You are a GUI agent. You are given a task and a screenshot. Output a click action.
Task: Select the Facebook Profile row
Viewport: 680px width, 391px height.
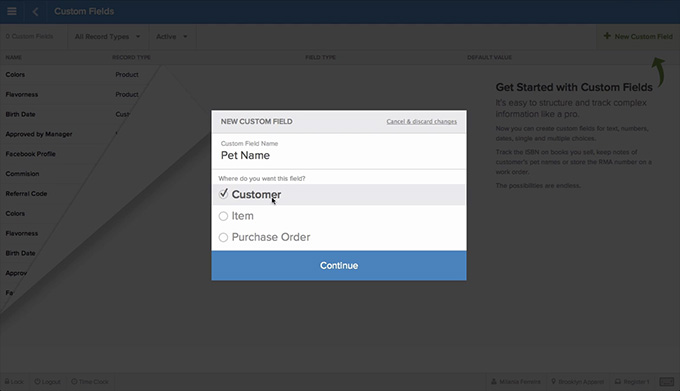[x=30, y=154]
